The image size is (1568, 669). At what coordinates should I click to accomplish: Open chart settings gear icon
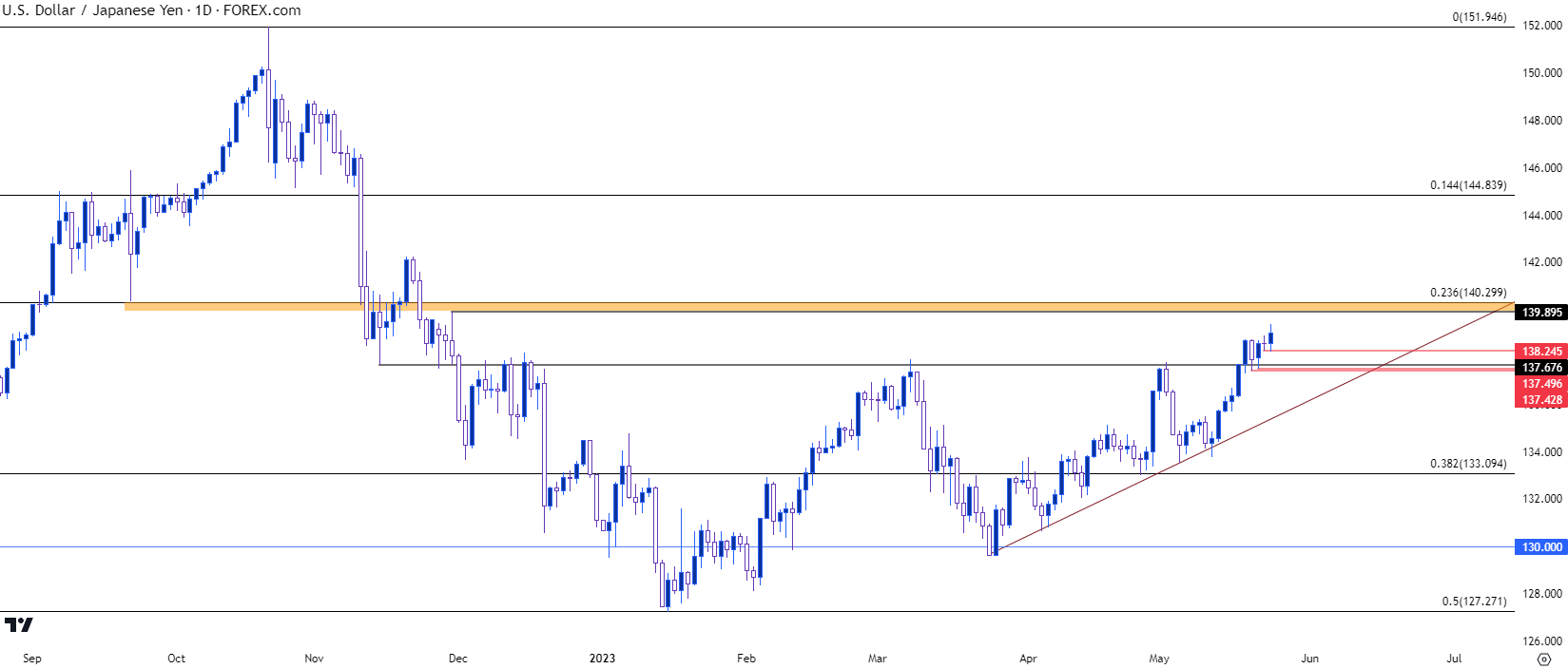click(x=1543, y=659)
